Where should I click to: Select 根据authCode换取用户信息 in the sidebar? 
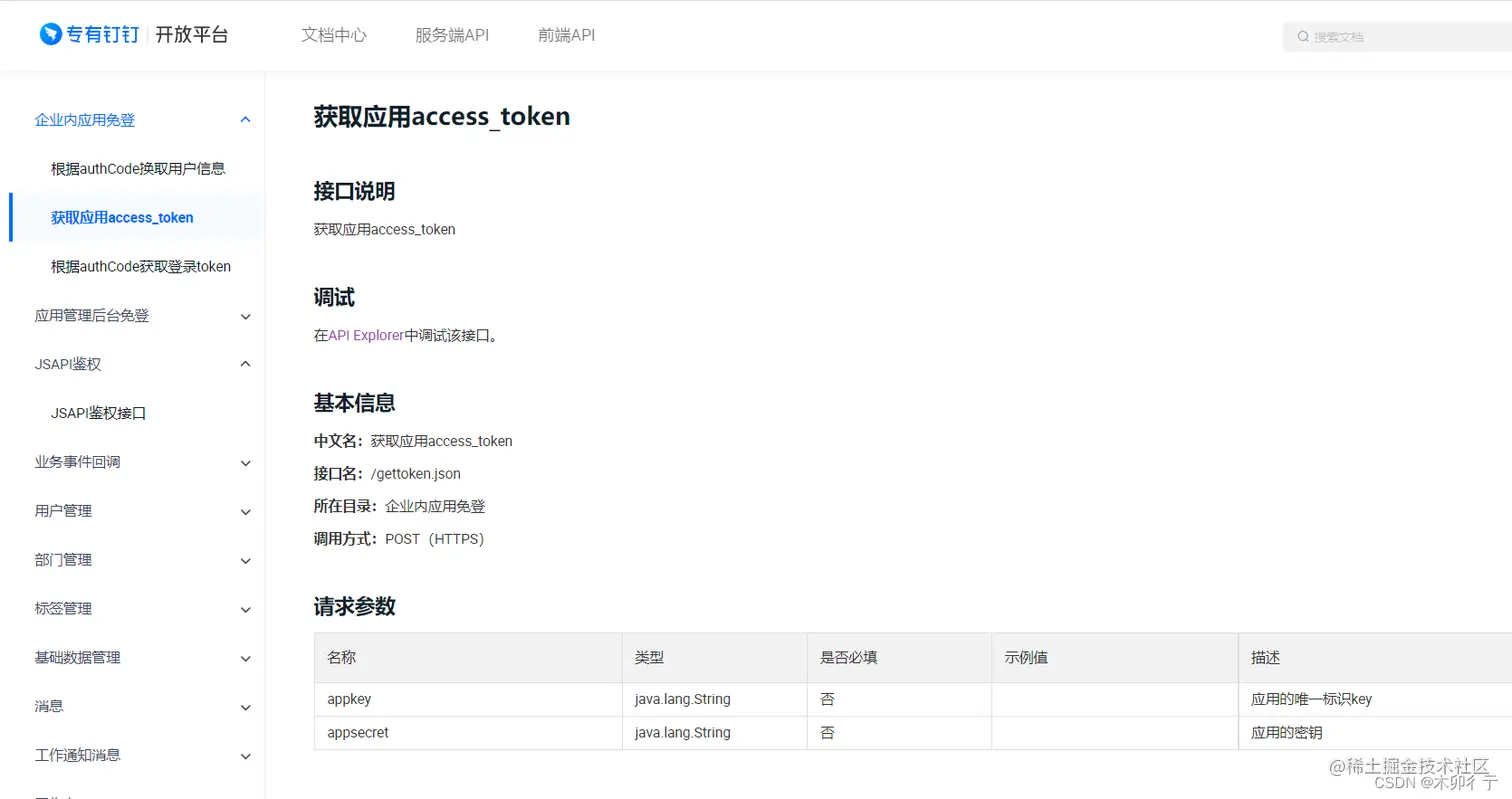[x=136, y=168]
